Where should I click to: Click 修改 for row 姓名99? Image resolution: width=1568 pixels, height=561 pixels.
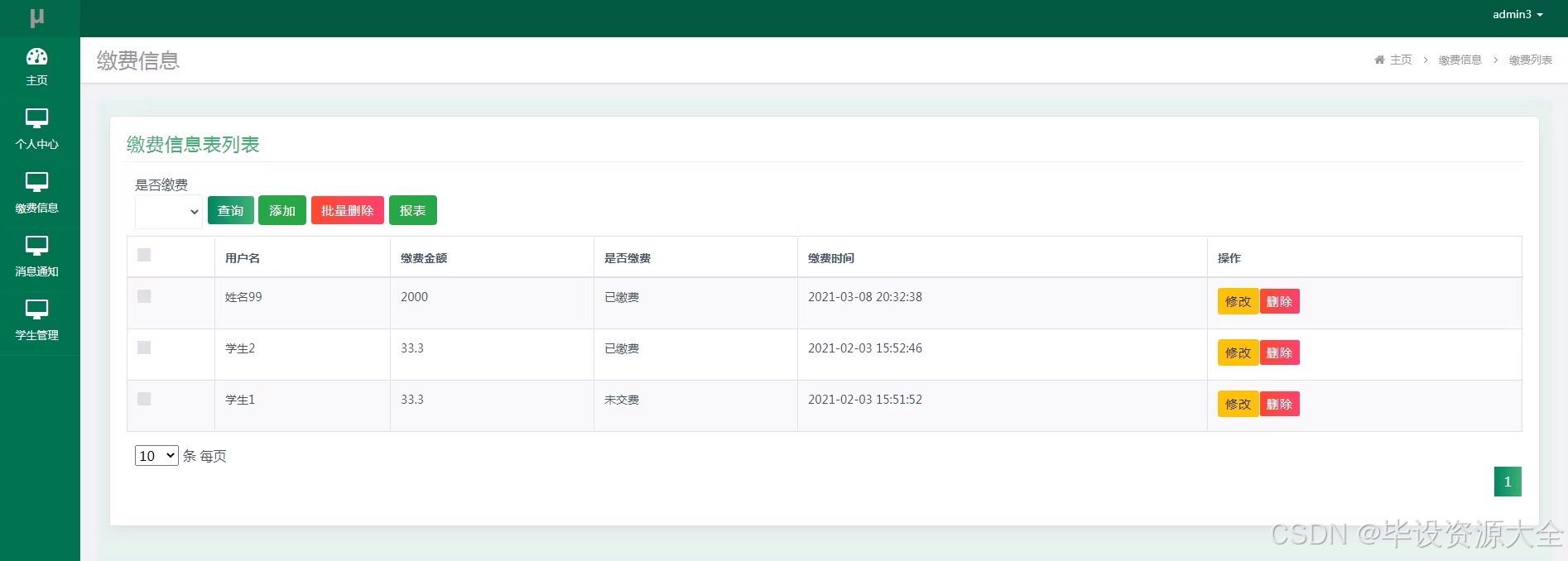tap(1238, 301)
